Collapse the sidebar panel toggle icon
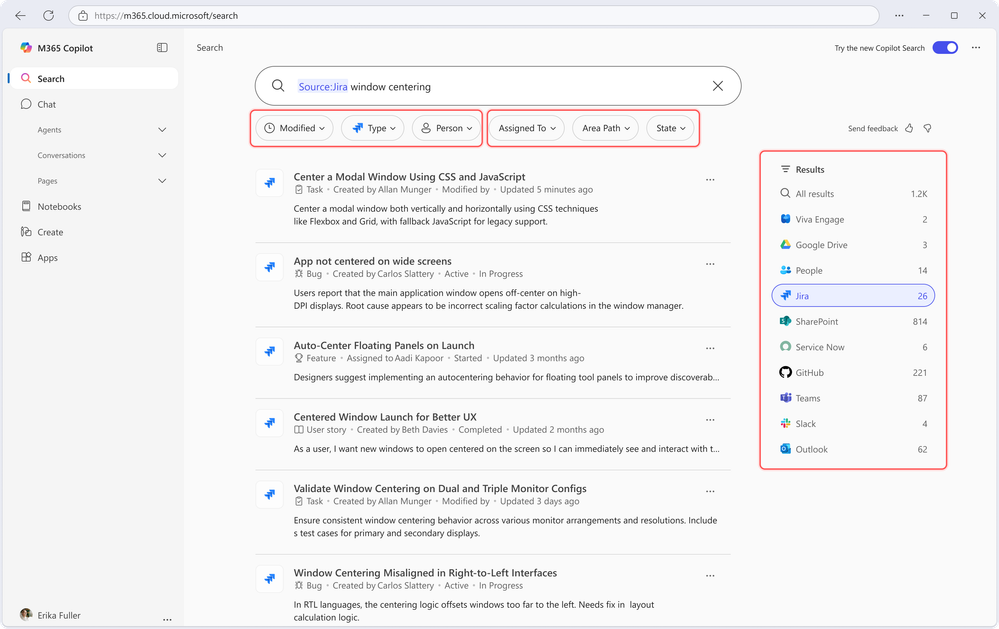 (x=162, y=48)
